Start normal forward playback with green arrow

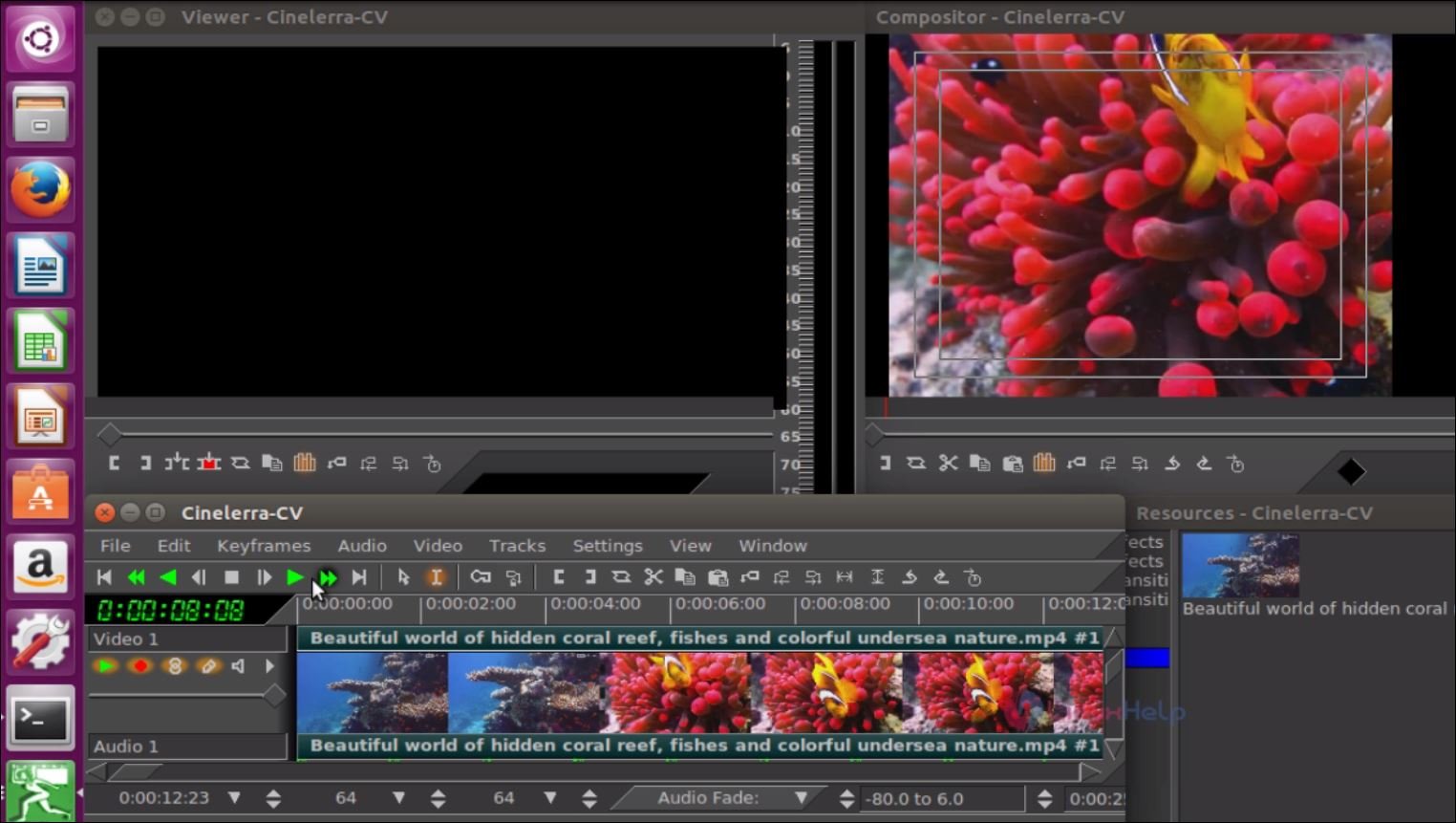pos(294,577)
